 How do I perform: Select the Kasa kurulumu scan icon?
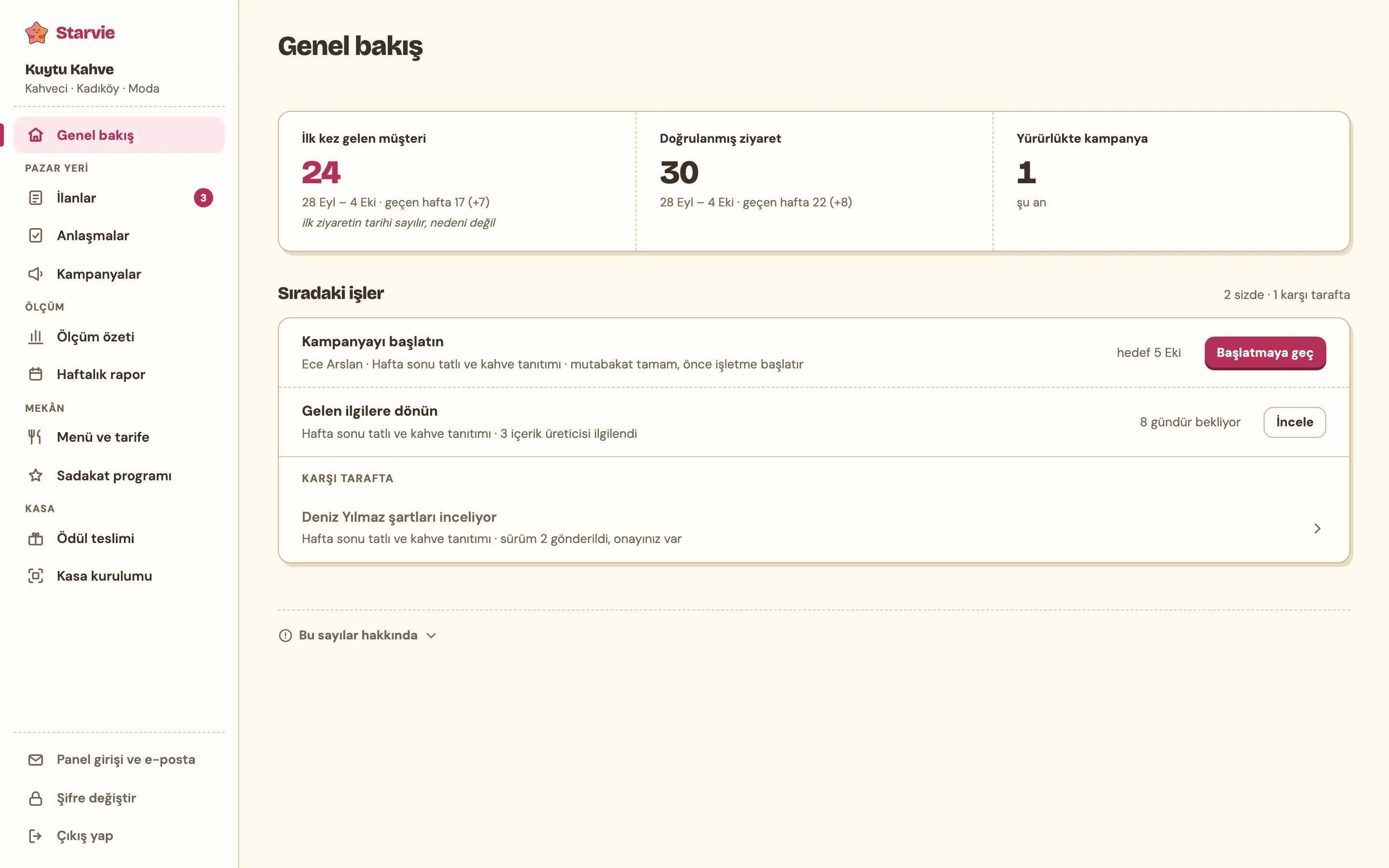(36, 576)
